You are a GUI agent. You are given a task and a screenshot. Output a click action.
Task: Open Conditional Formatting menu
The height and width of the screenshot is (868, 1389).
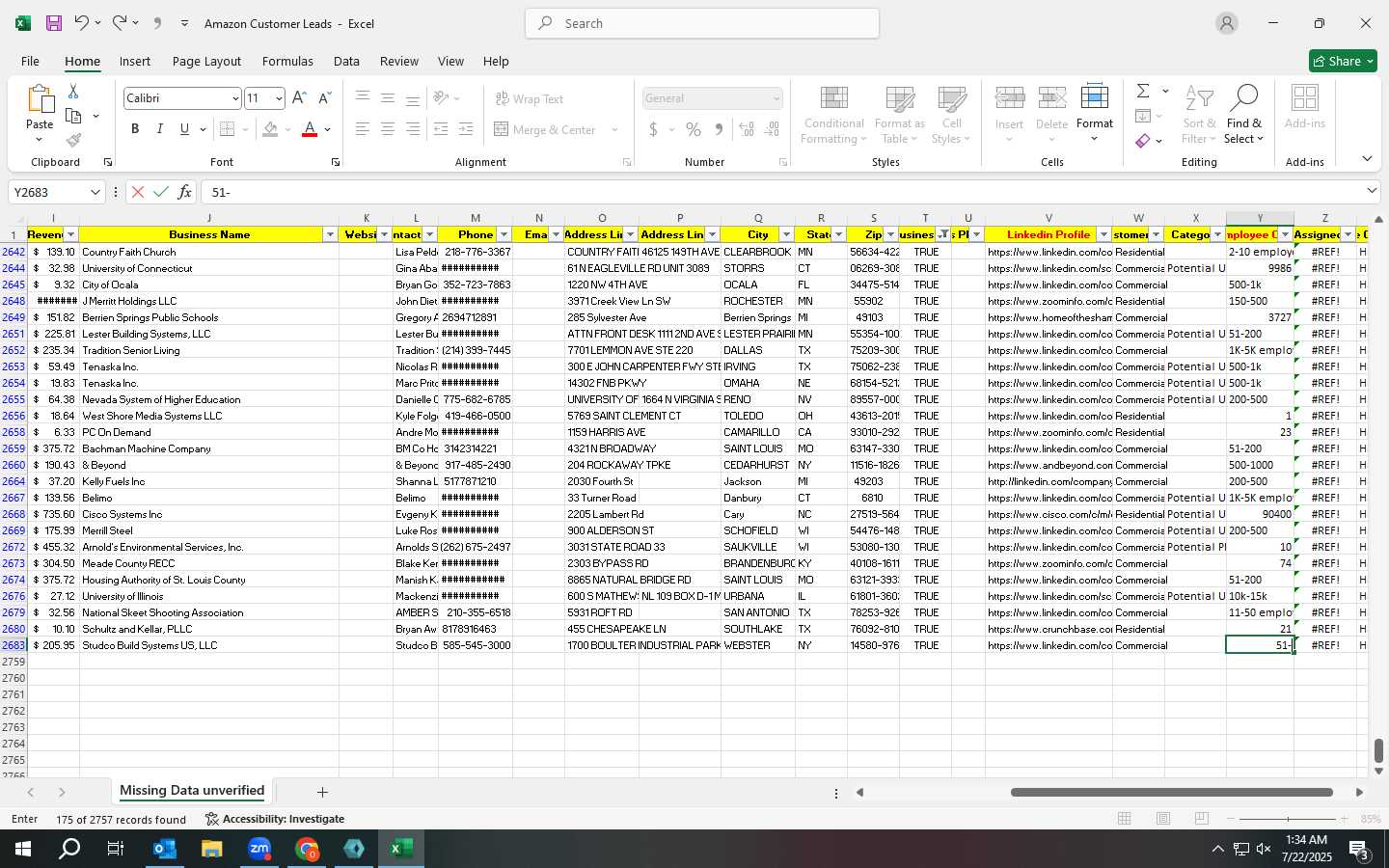833,115
